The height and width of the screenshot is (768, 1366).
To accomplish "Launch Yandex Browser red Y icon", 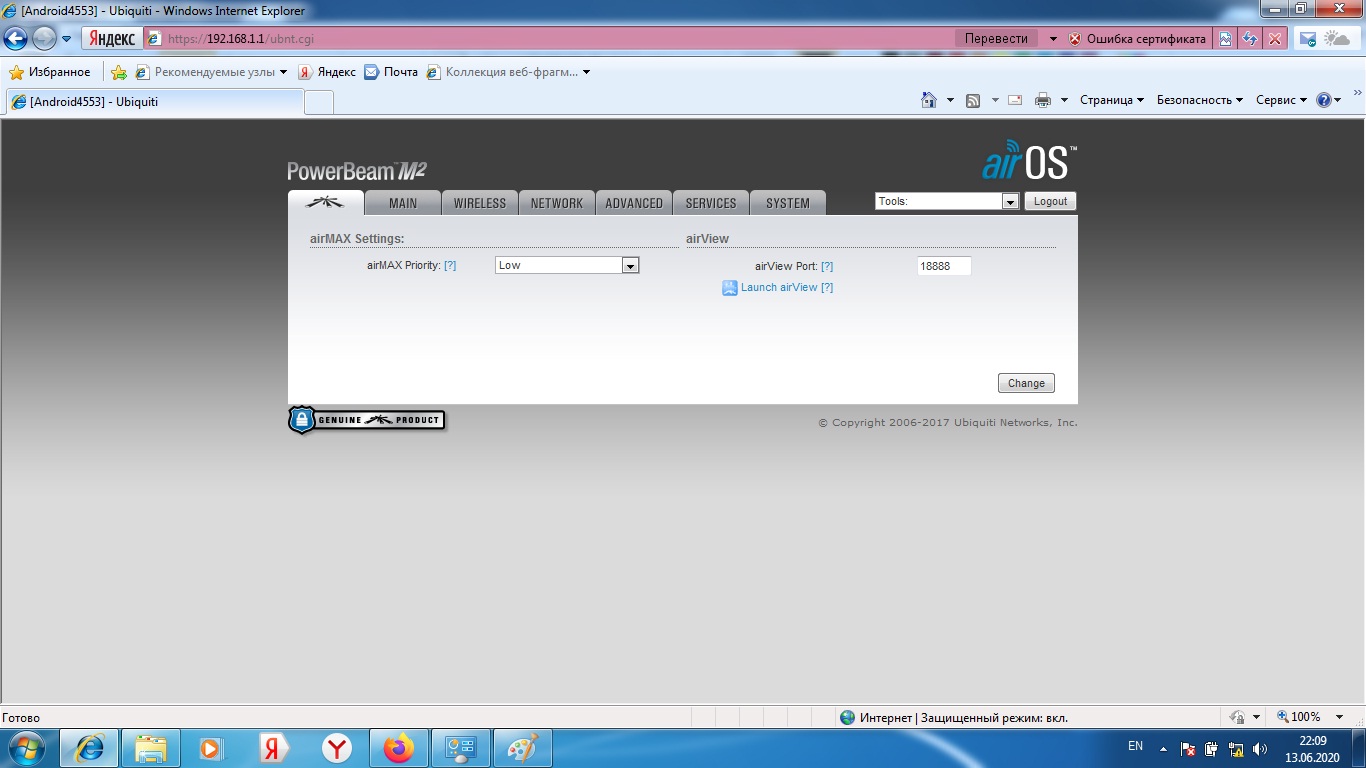I will [x=337, y=748].
